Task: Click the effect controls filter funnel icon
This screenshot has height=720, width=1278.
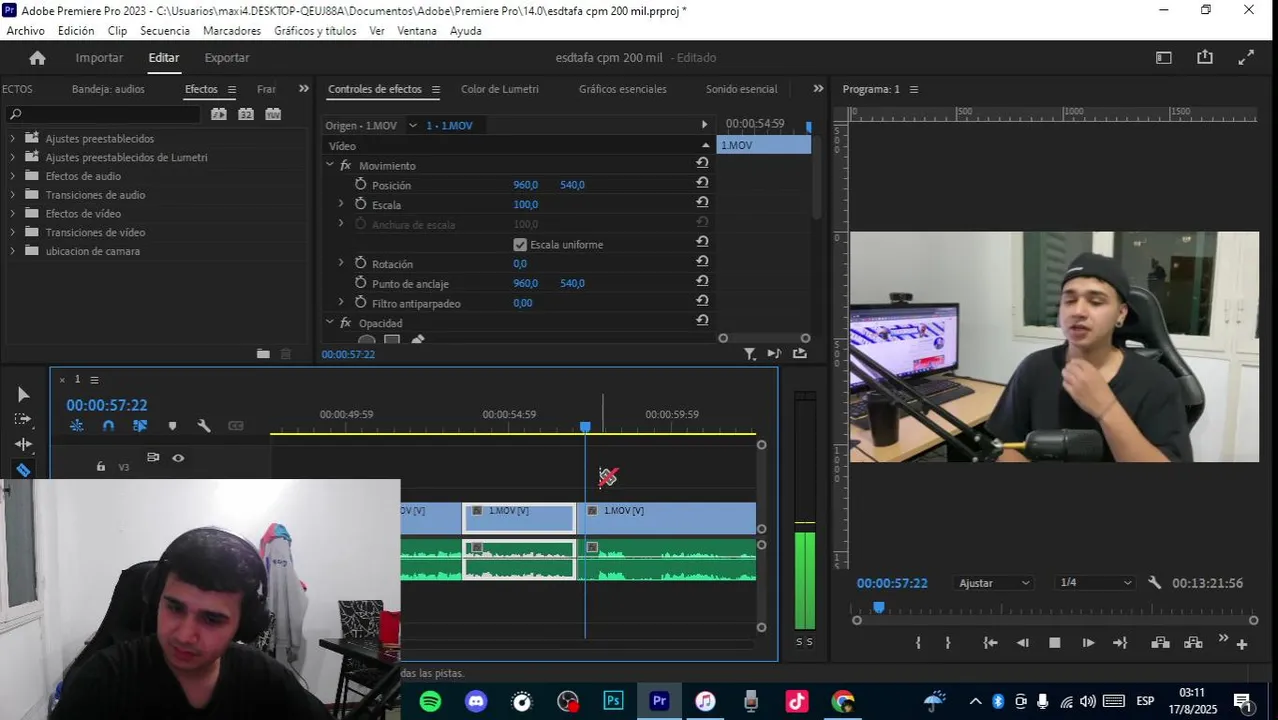Action: click(x=750, y=354)
